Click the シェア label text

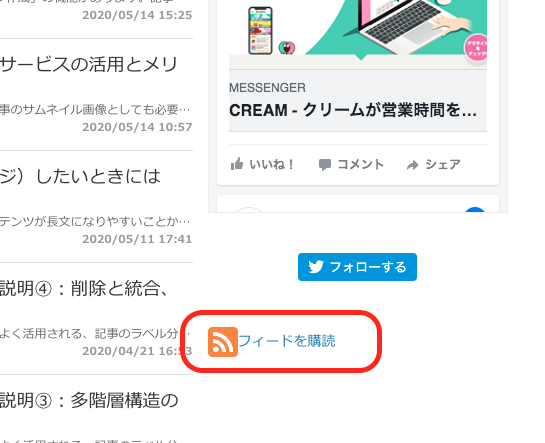pos(443,164)
